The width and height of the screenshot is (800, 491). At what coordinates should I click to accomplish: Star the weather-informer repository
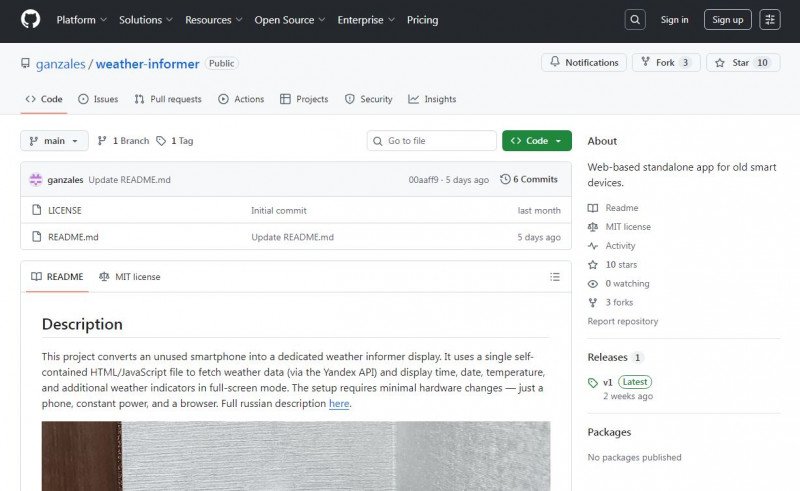coord(742,63)
